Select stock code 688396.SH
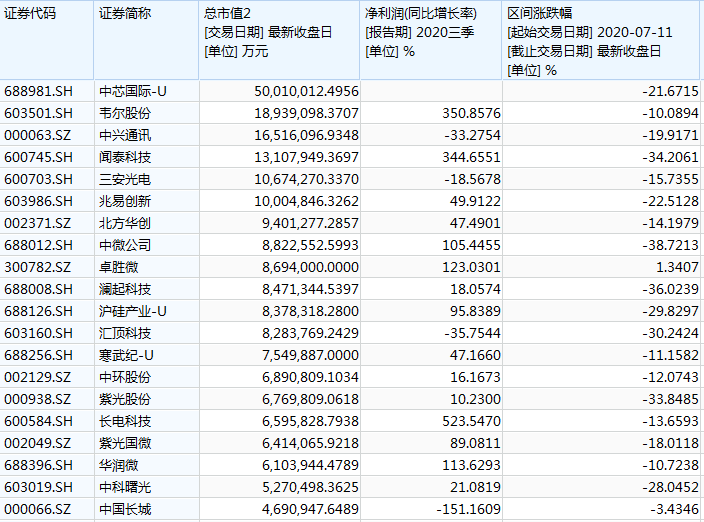The width and height of the screenshot is (704, 522). tap(38, 465)
